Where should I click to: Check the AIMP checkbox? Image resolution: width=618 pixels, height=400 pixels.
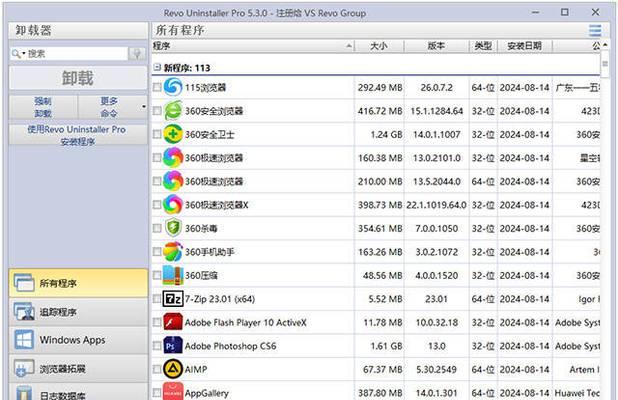(156, 369)
